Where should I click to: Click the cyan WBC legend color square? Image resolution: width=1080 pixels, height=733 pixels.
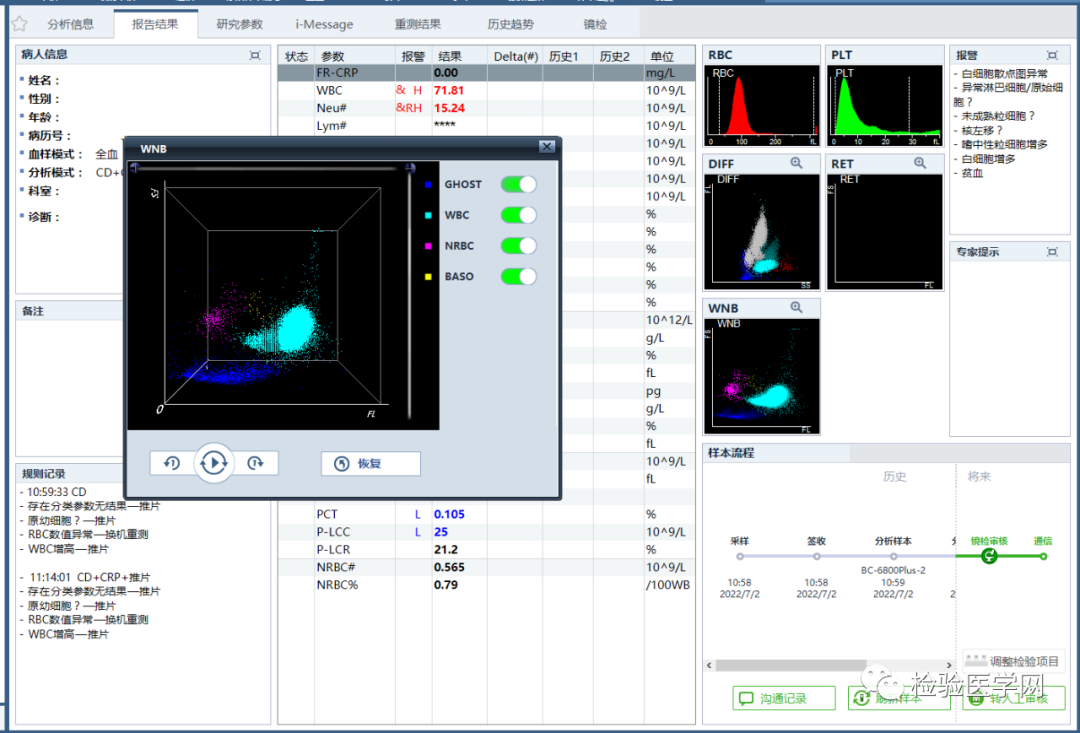[x=428, y=216]
